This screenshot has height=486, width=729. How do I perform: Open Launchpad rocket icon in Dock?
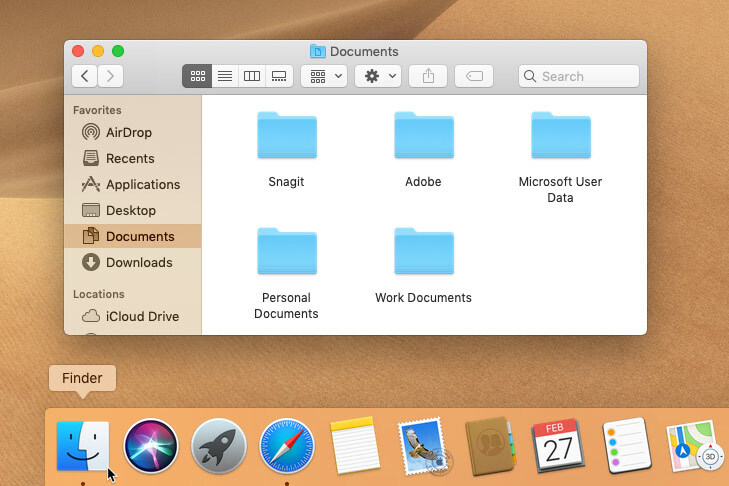219,446
